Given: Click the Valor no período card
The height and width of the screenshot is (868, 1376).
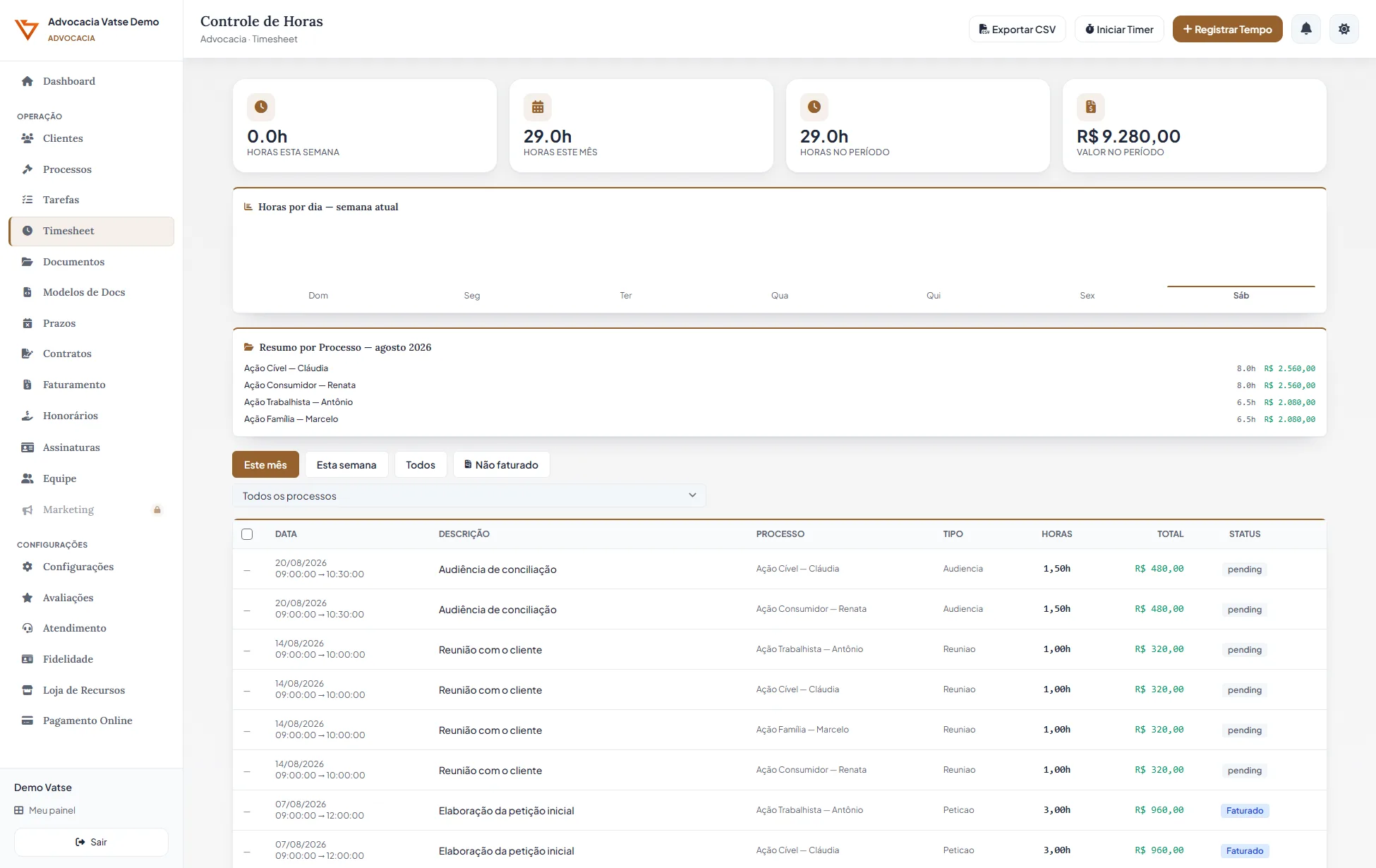Looking at the screenshot, I should 1195,126.
